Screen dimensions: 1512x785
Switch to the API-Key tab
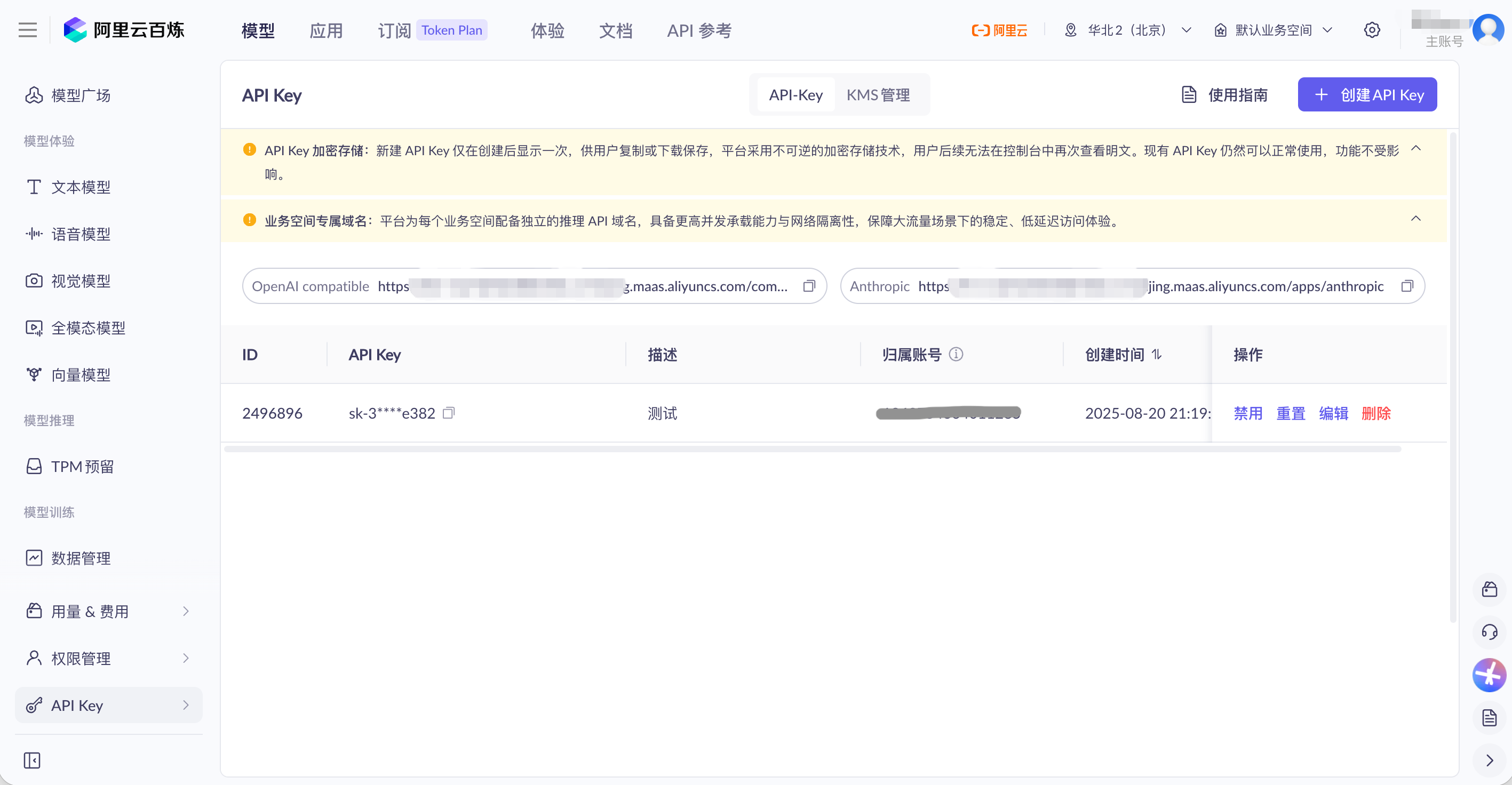pyautogui.click(x=795, y=94)
